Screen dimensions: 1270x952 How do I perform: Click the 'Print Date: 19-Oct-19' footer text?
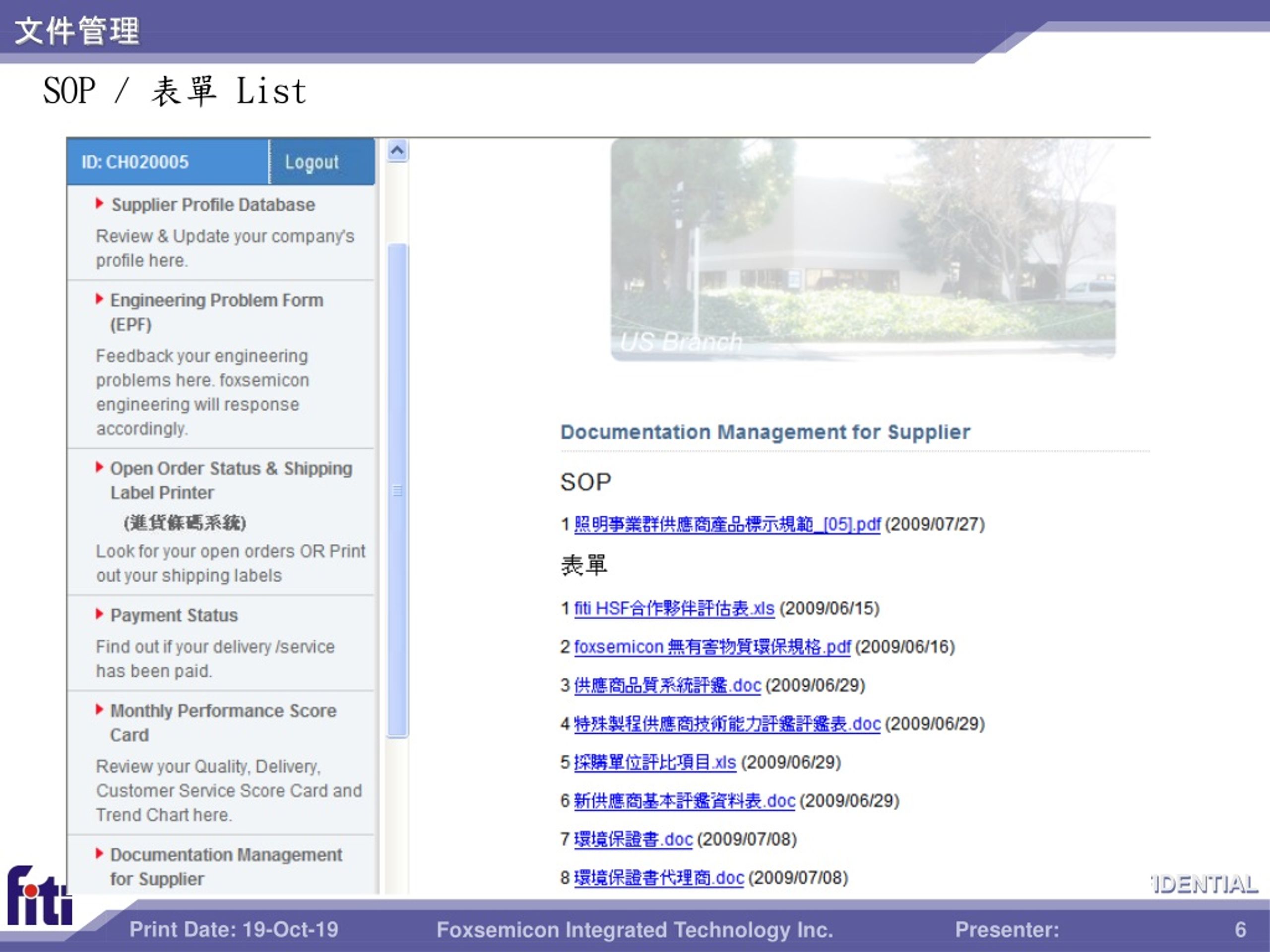pyautogui.click(x=234, y=929)
